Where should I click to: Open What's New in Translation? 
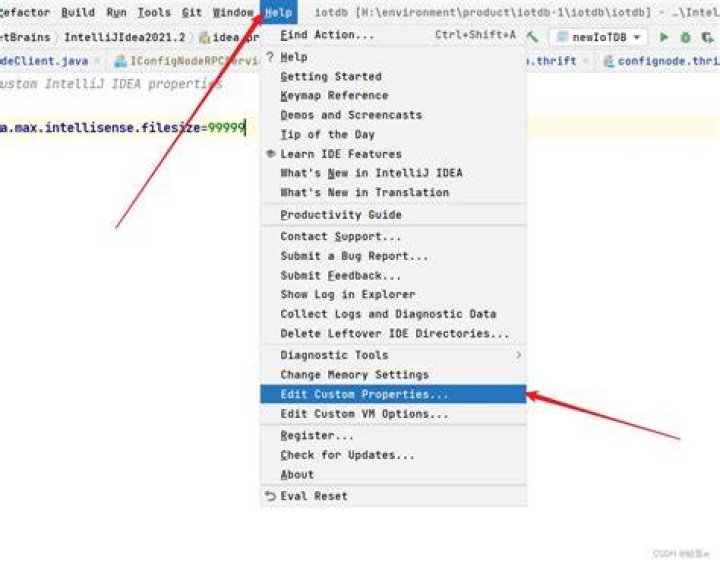pos(393,192)
